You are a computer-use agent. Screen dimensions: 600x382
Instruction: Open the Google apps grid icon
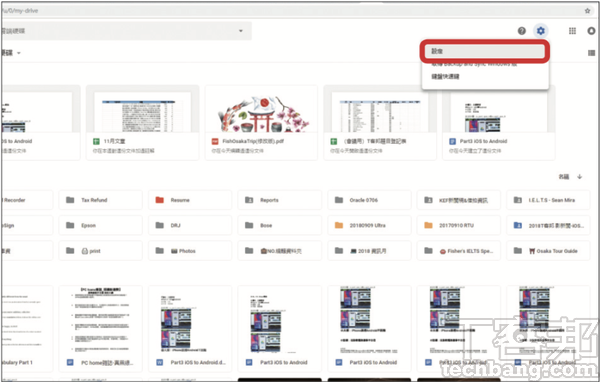[x=572, y=31]
